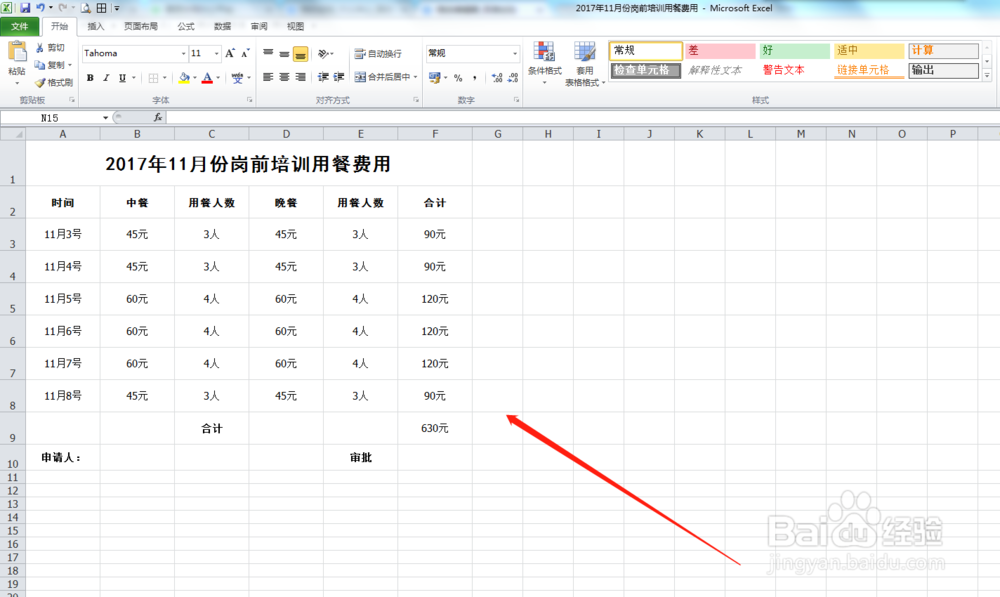This screenshot has width=1000, height=597.
Task: Open the format painter (格式刷)
Action: (x=52, y=82)
